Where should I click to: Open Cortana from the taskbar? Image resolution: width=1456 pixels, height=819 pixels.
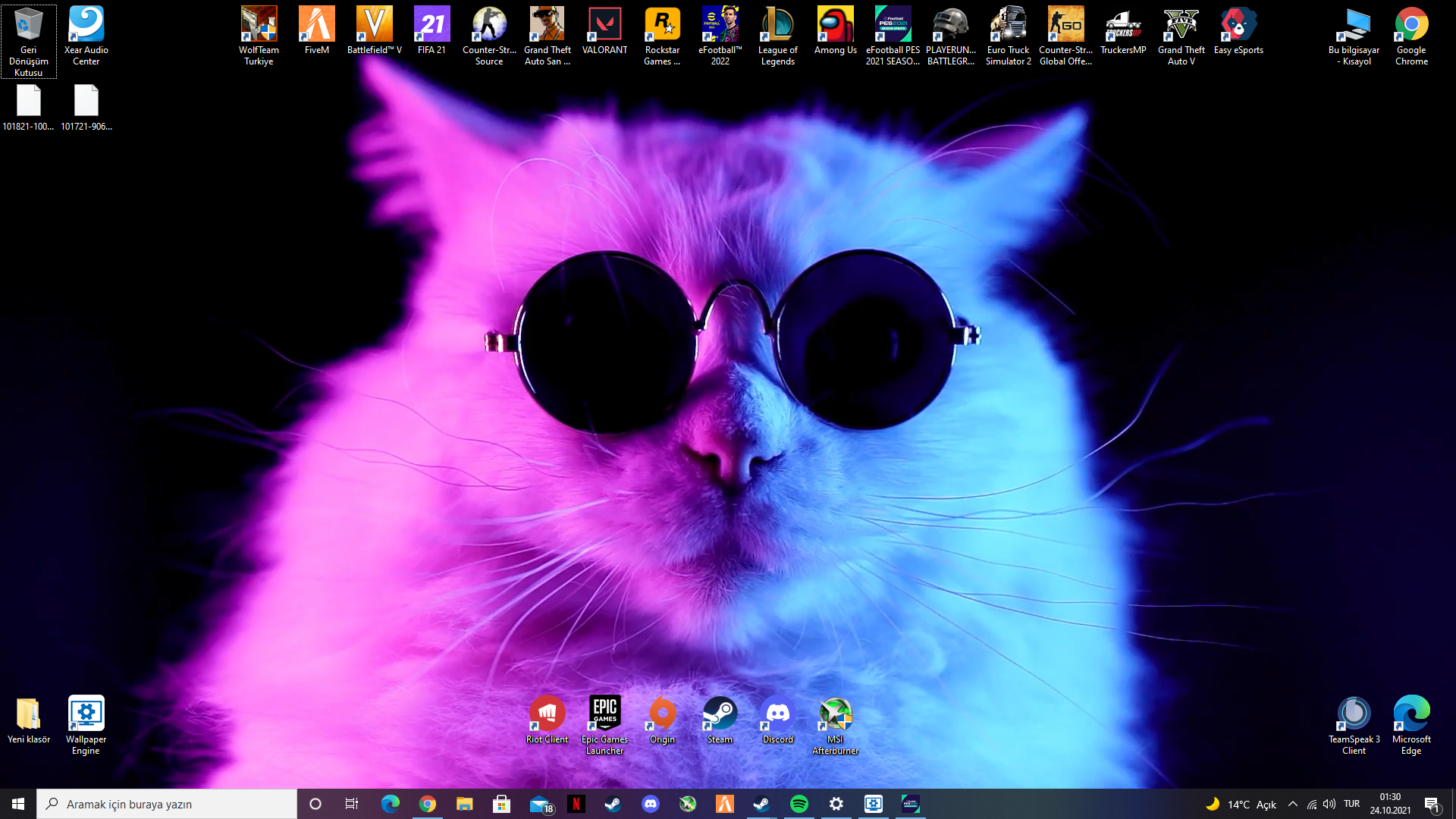coord(315,804)
